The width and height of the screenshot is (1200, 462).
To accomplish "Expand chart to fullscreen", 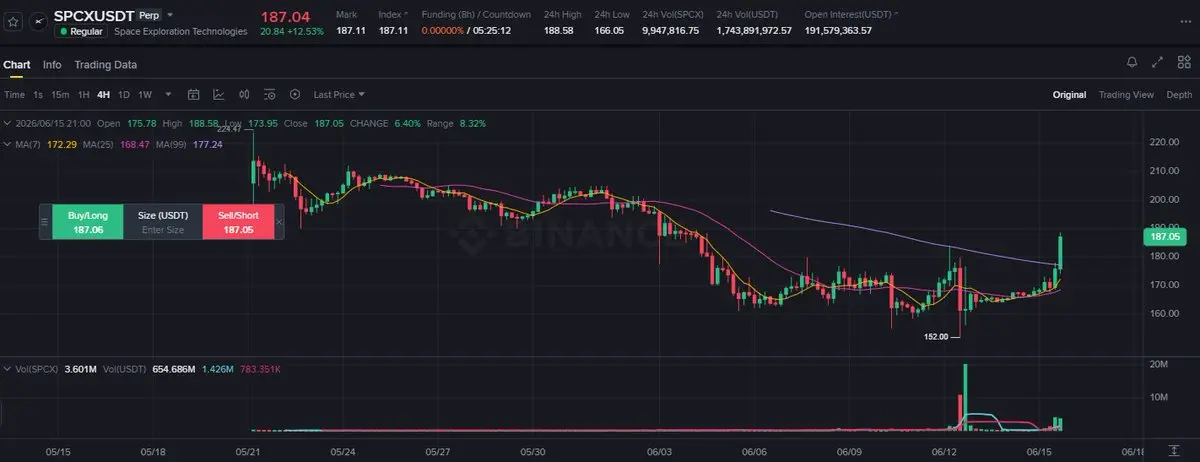I will tap(1157, 62).
